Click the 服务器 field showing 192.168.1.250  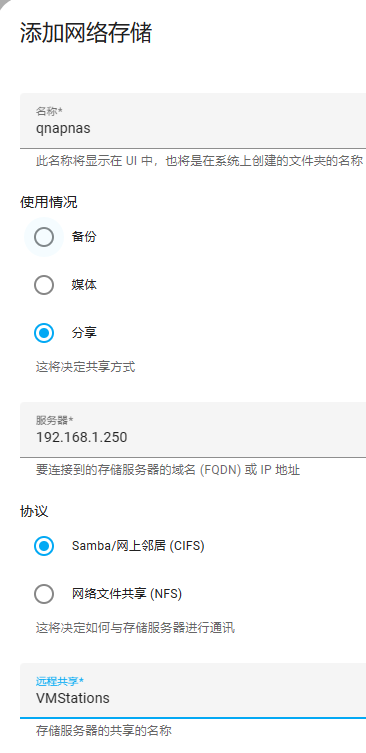point(193,430)
